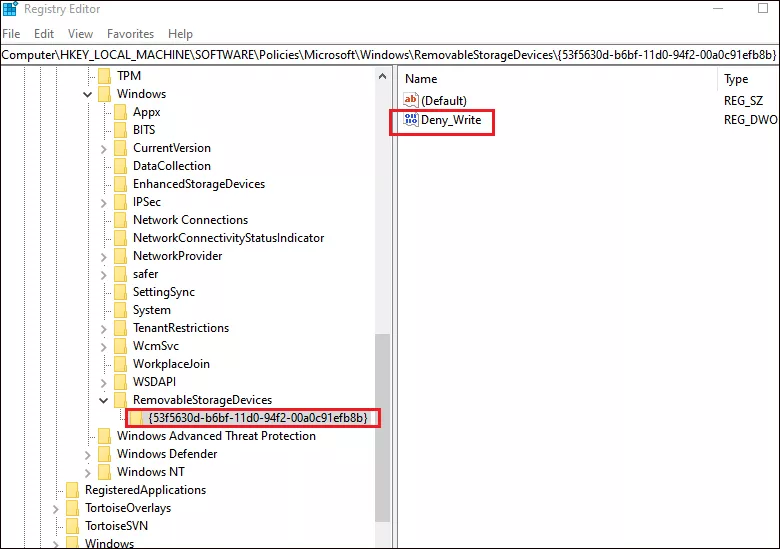Select the Windows Defender key name
Screen dimensions: 780x549
pyautogui.click(x=167, y=454)
